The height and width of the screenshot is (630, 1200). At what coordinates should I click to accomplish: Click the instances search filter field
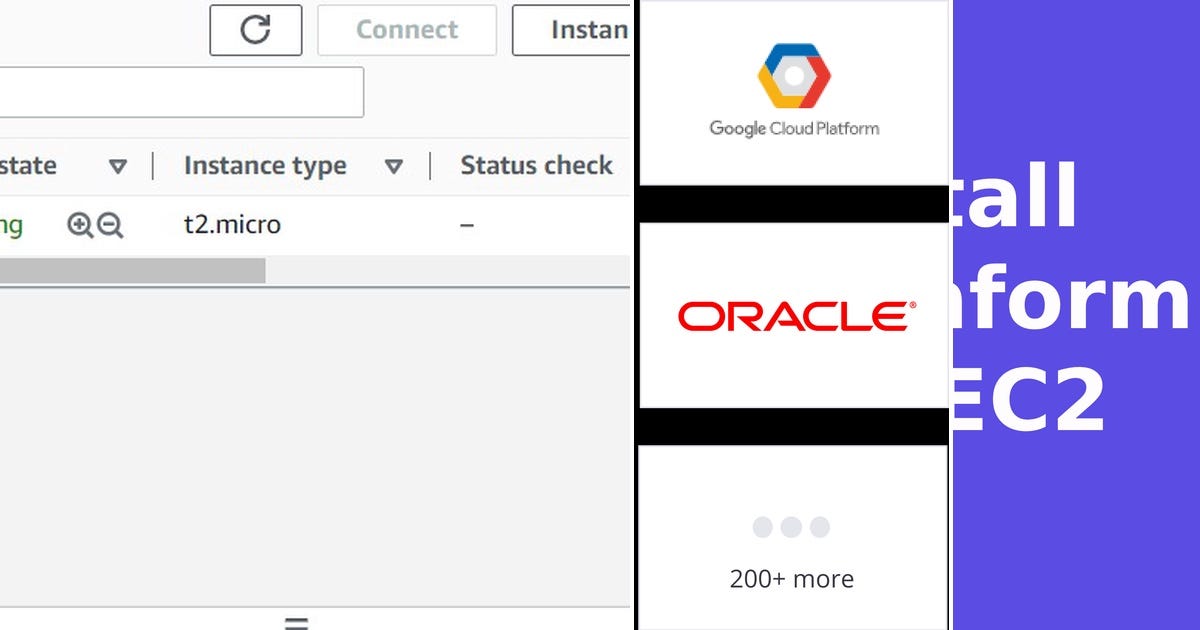180,91
